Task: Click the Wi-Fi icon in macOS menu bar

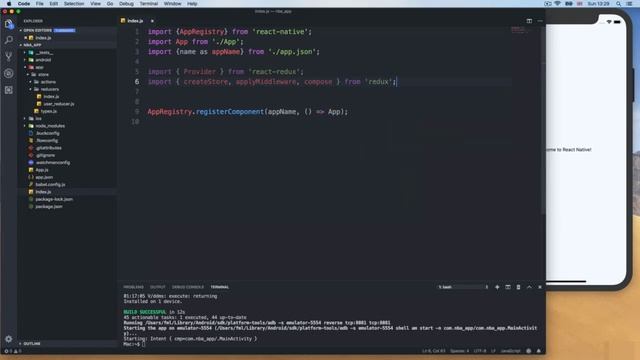Action: (558, 4)
